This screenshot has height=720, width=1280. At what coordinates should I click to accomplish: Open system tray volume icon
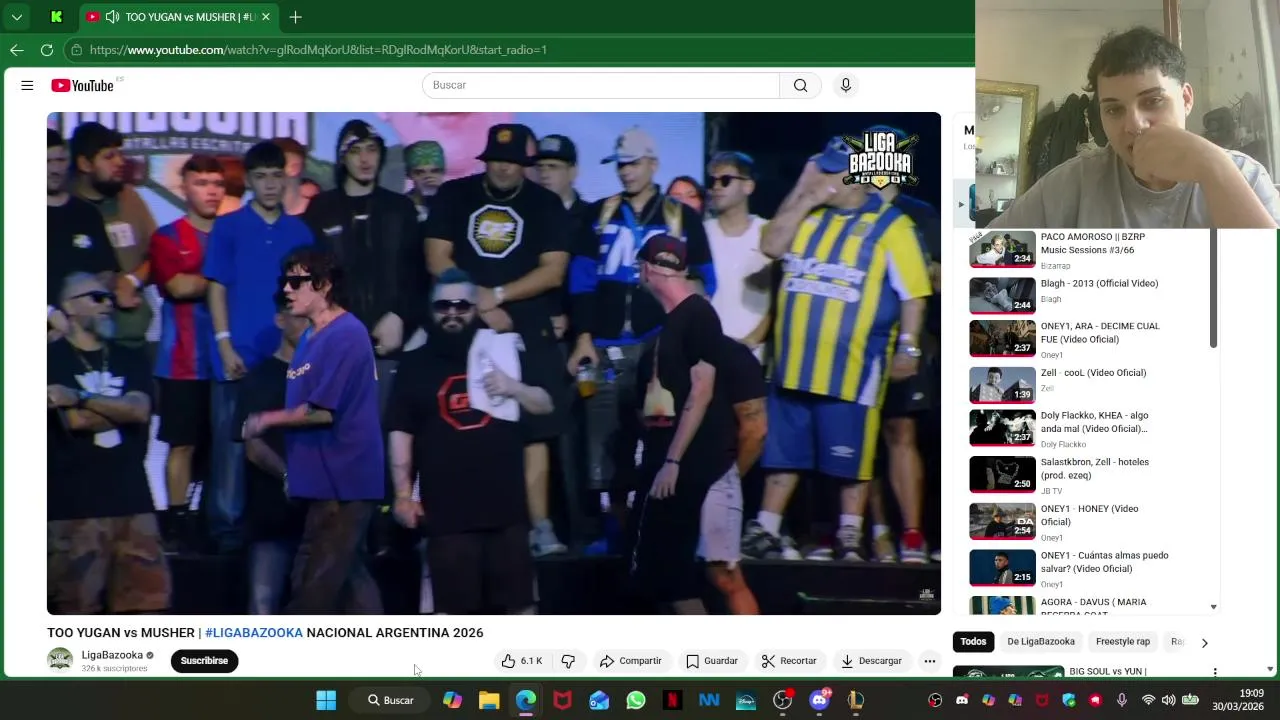pos(1168,700)
